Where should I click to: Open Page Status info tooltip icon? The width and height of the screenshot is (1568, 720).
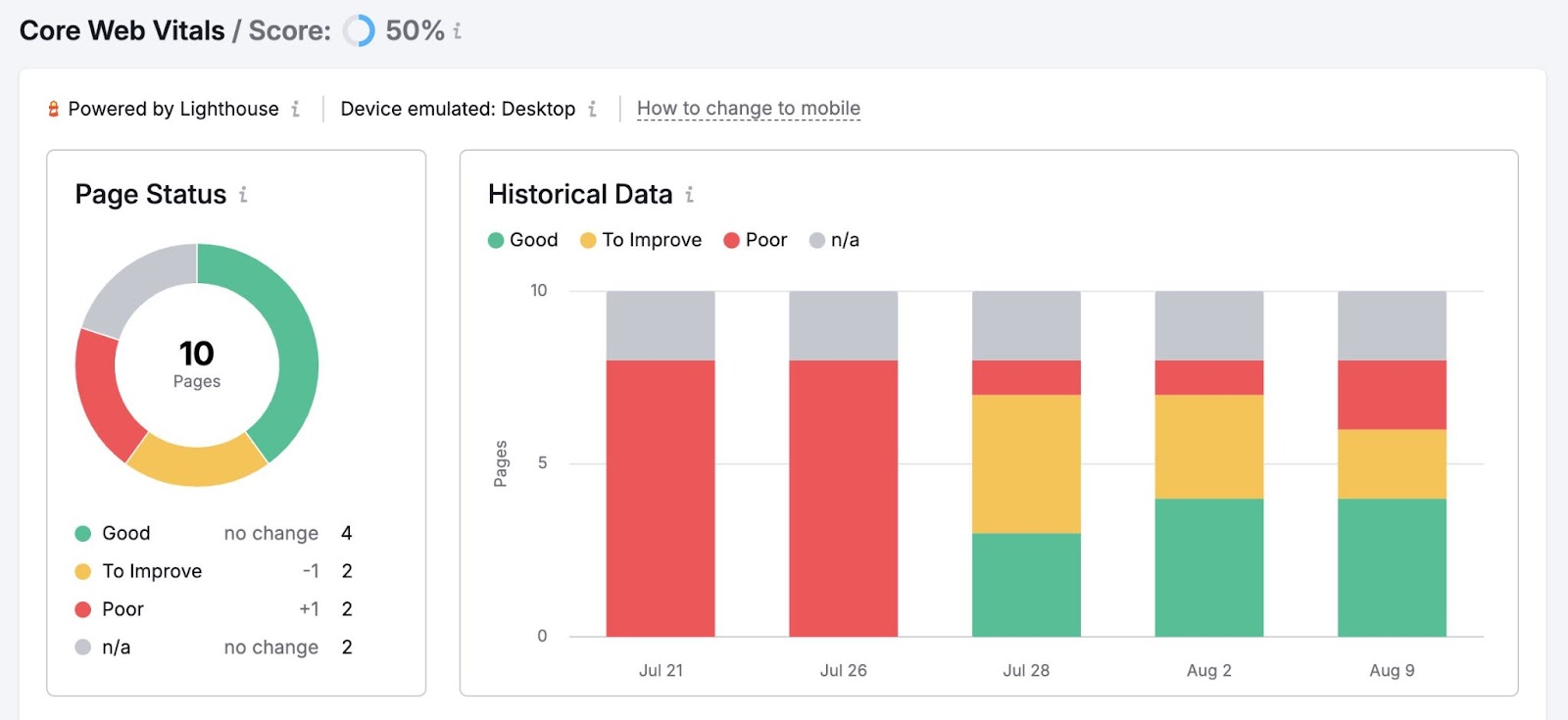[243, 195]
